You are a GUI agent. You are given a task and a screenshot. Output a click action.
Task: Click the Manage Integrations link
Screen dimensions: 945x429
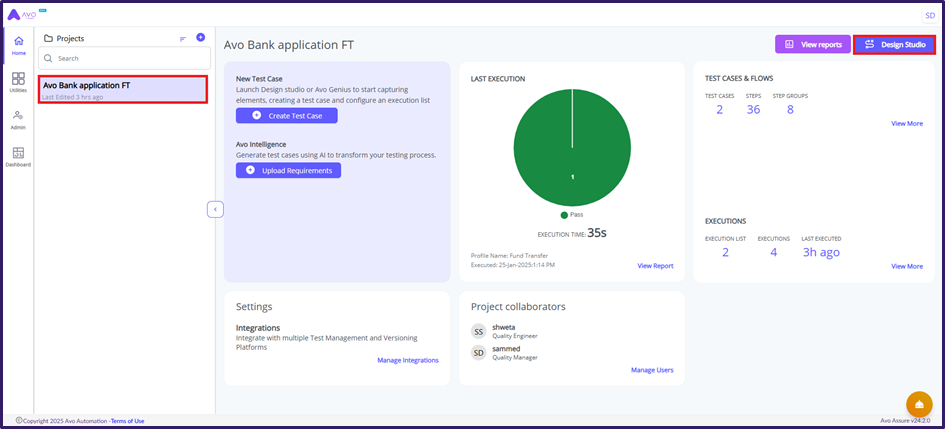coord(407,360)
